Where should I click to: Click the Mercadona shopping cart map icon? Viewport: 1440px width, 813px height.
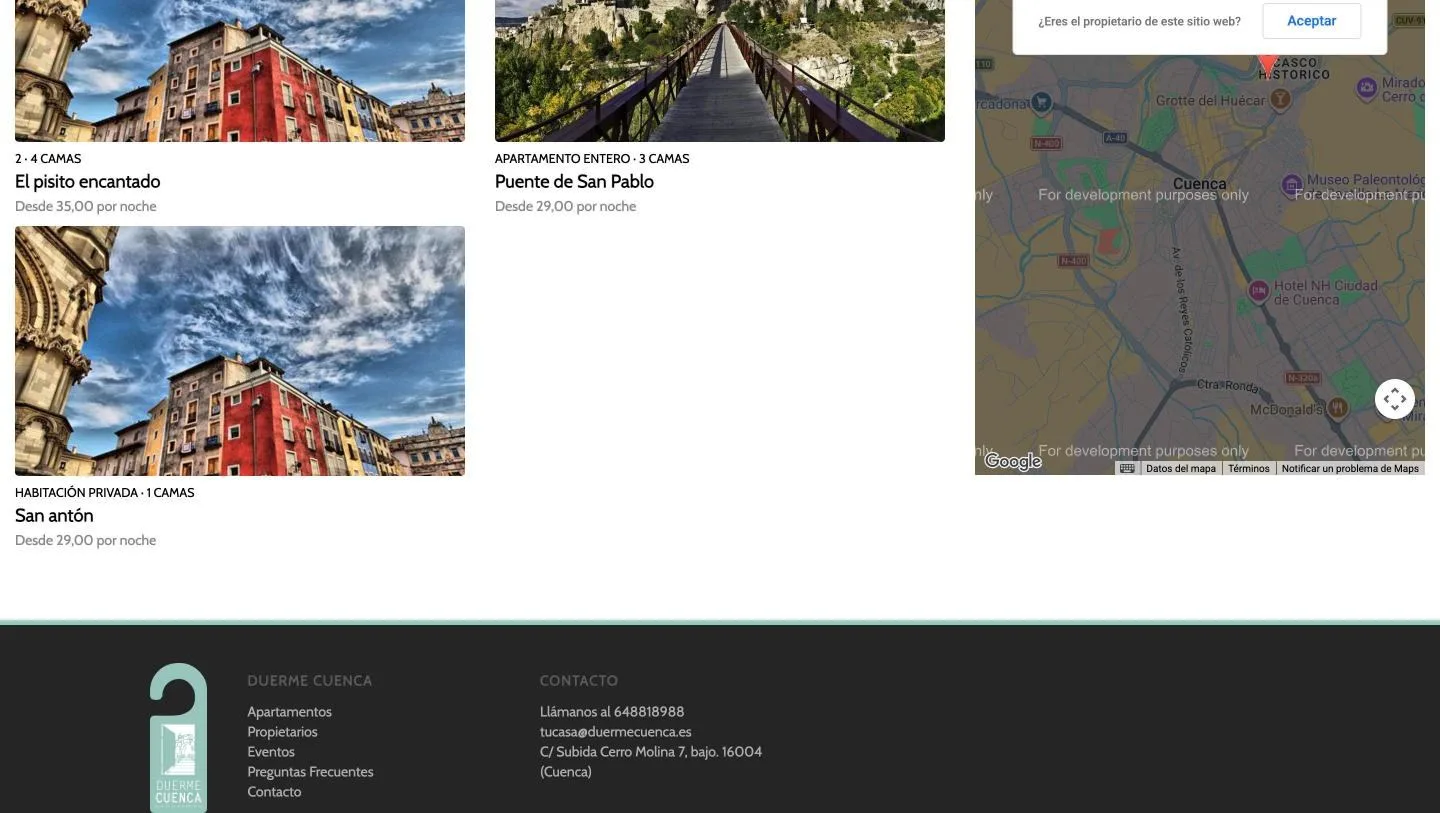(1042, 101)
